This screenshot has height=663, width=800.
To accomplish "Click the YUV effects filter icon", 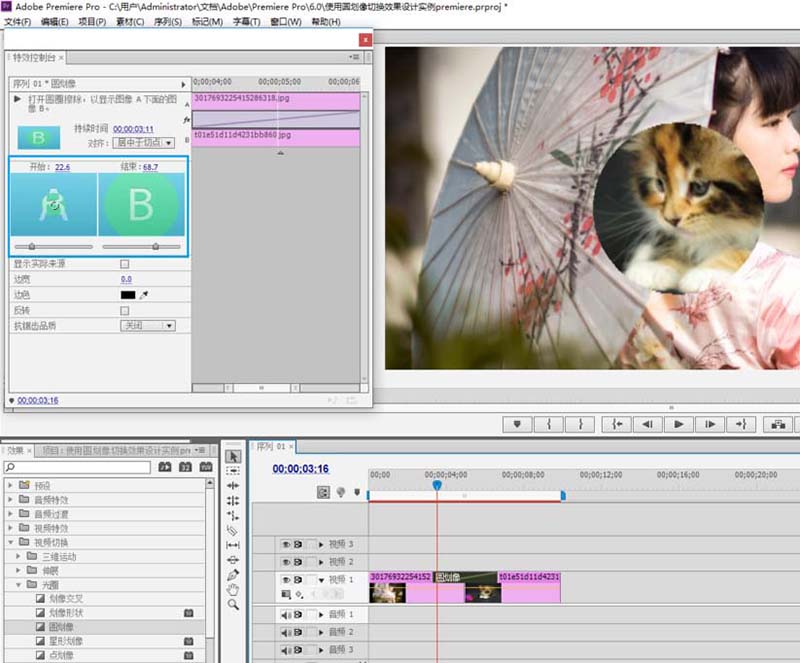I will point(206,466).
